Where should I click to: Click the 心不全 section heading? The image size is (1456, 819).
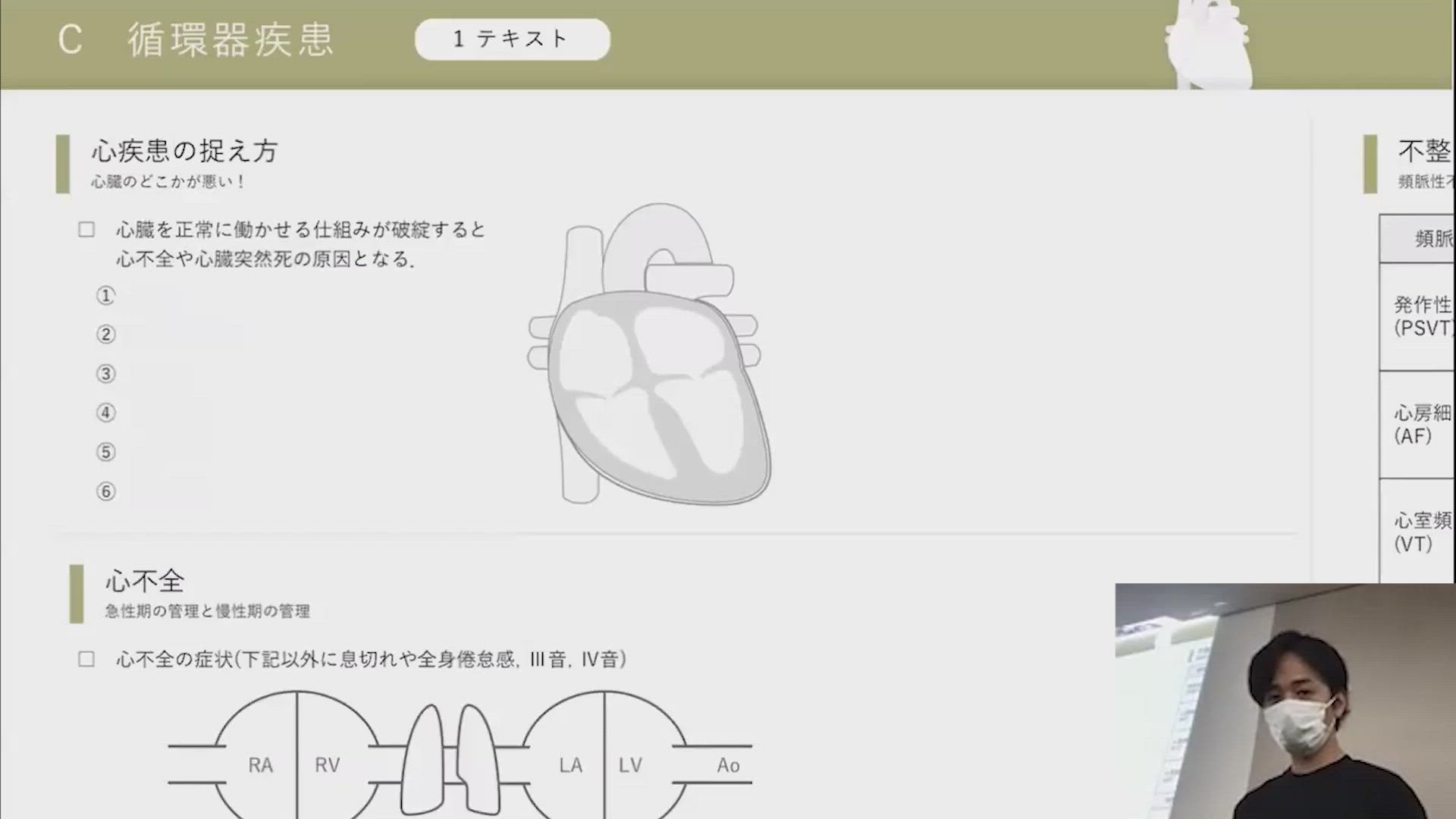pos(145,582)
